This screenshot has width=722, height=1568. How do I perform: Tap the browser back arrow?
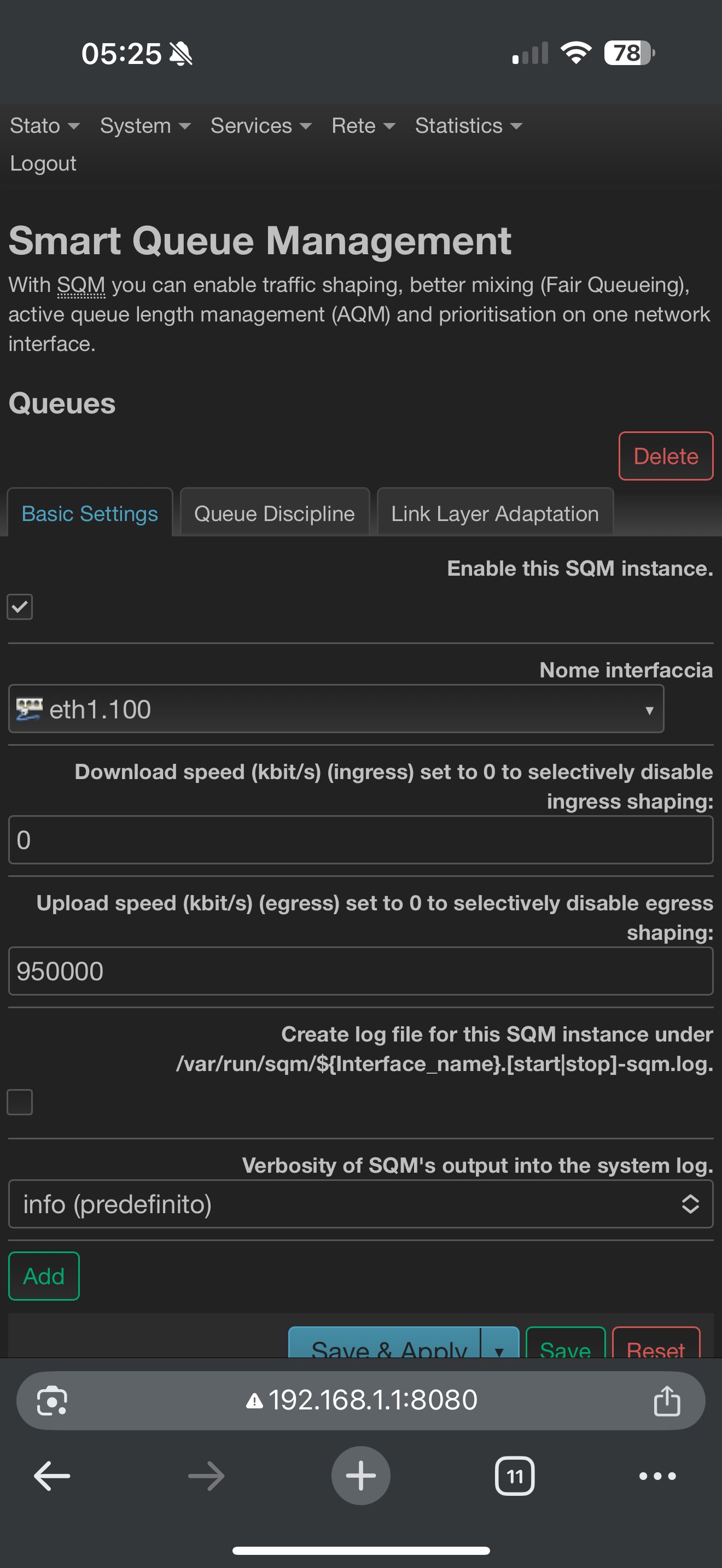pos(52,1476)
